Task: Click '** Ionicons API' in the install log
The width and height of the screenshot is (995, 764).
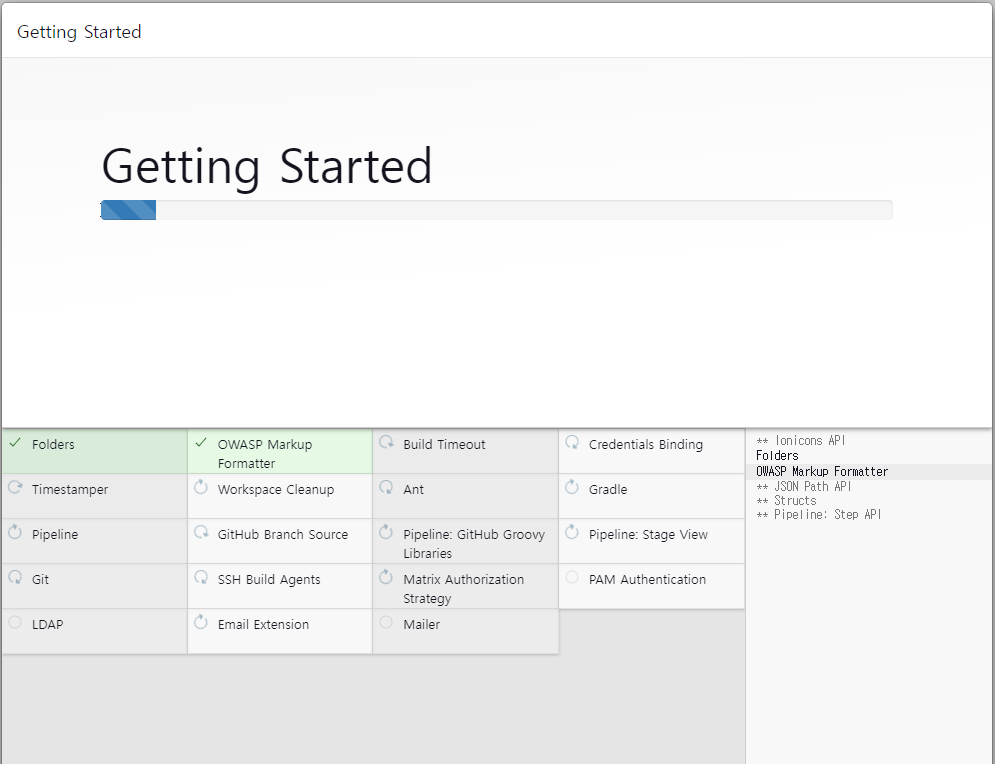Action: 801,440
